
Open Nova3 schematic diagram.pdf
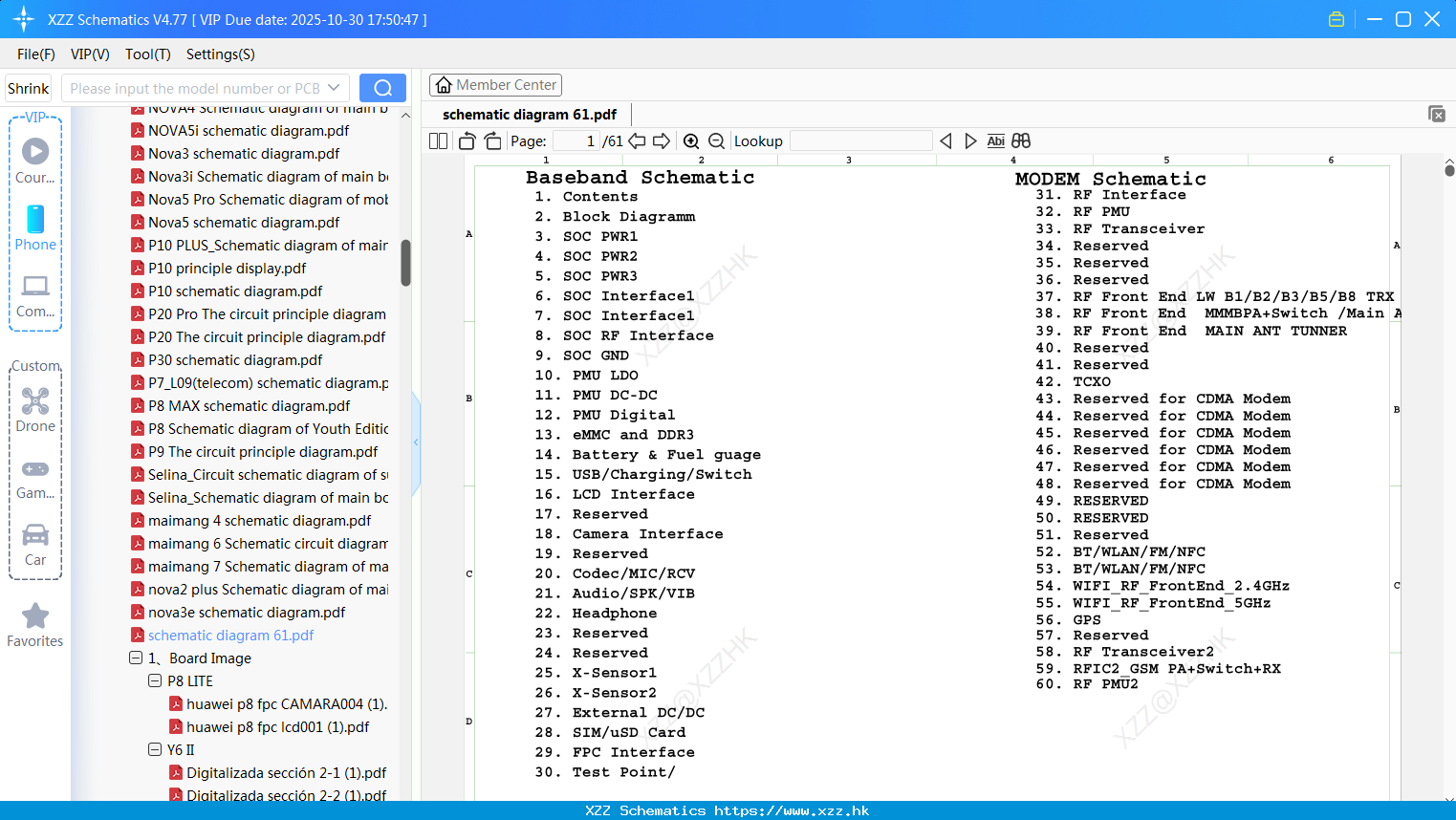point(244,153)
